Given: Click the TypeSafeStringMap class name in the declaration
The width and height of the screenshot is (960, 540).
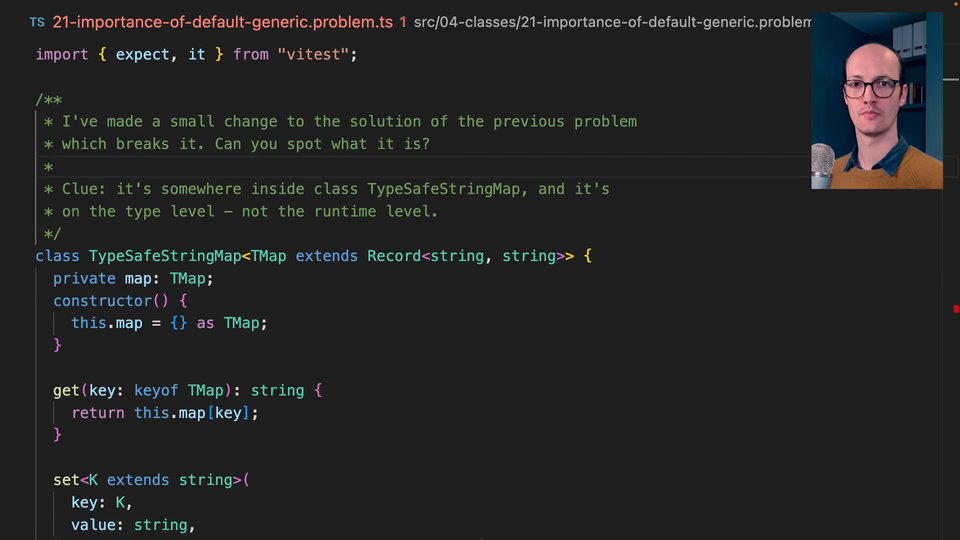Looking at the screenshot, I should pyautogui.click(x=165, y=256).
